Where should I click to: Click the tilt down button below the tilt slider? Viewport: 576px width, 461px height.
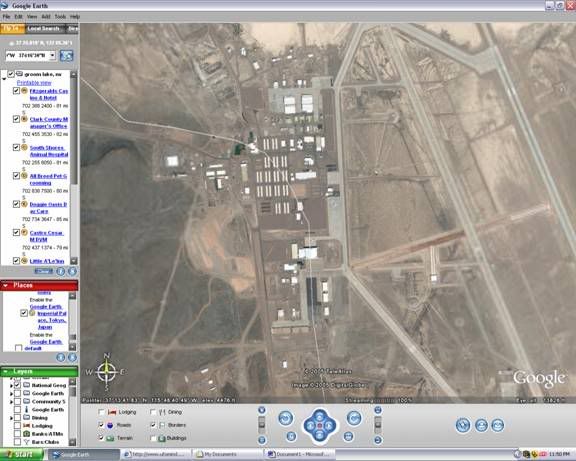(378, 440)
